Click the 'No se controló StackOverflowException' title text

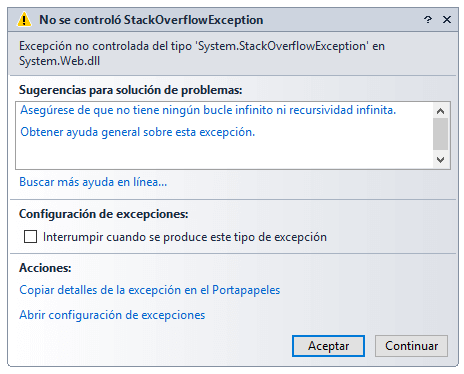click(151, 20)
